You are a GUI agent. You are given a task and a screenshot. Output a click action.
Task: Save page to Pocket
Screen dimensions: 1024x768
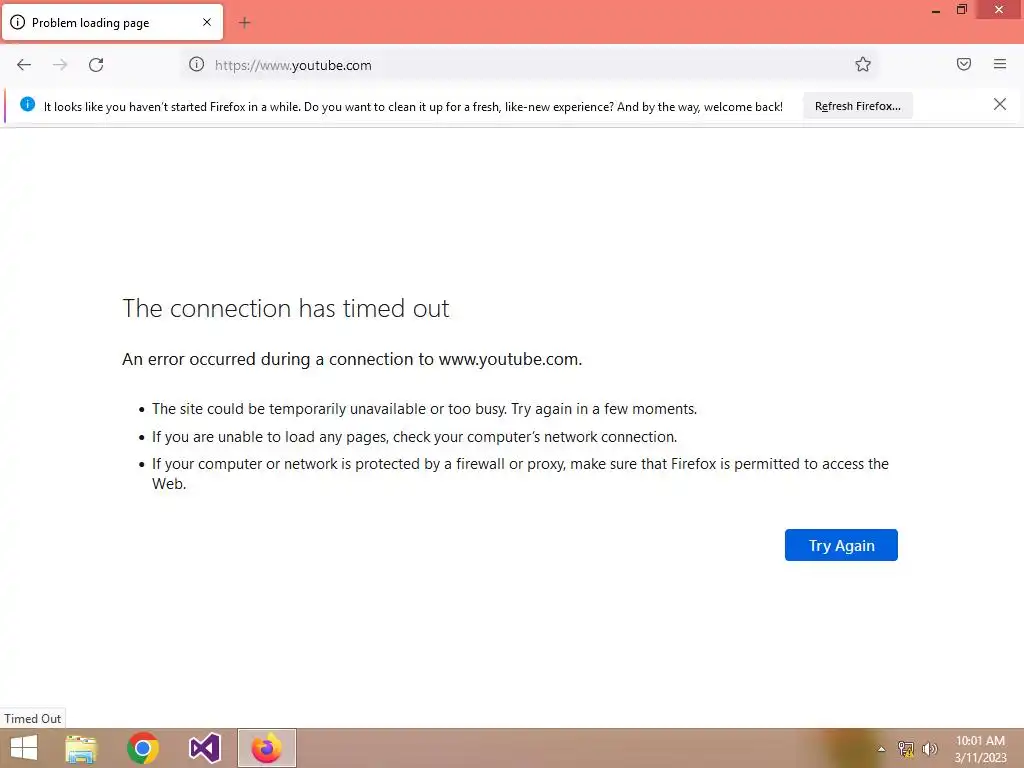(x=963, y=64)
